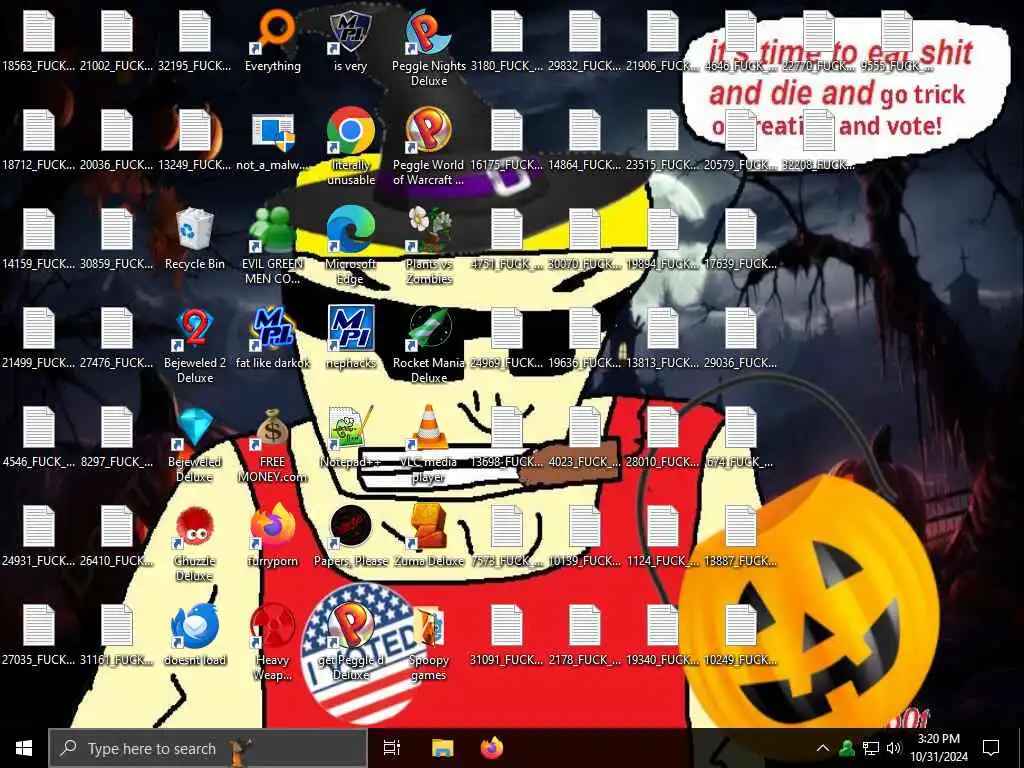The image size is (1024, 768).
Task: Open the 'get Peggle'd Deluxe' shortcut
Action: [x=351, y=642]
